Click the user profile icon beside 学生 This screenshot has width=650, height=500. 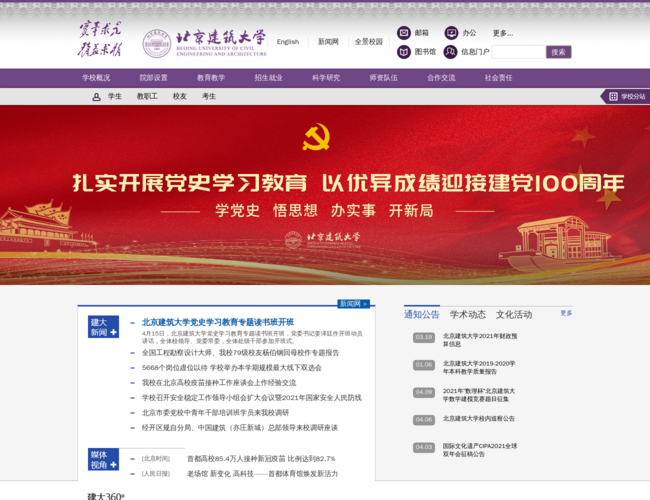(x=96, y=97)
